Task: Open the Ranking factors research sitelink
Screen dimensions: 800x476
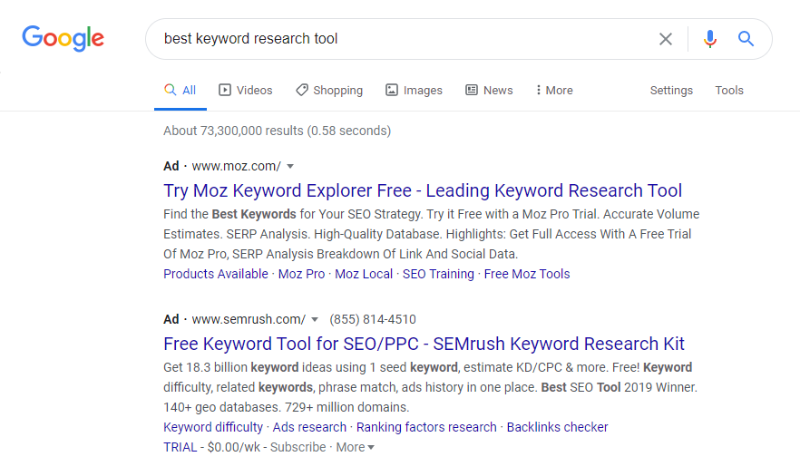Action: [426, 427]
